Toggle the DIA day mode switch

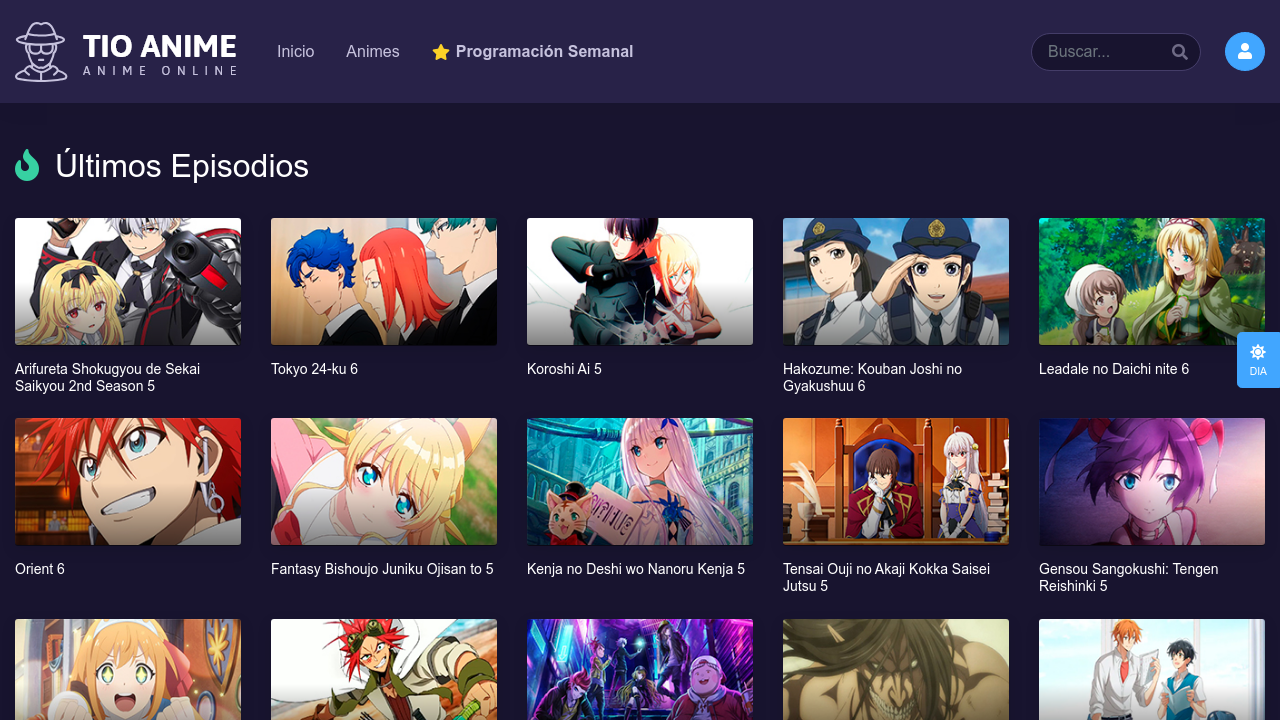click(x=1258, y=360)
